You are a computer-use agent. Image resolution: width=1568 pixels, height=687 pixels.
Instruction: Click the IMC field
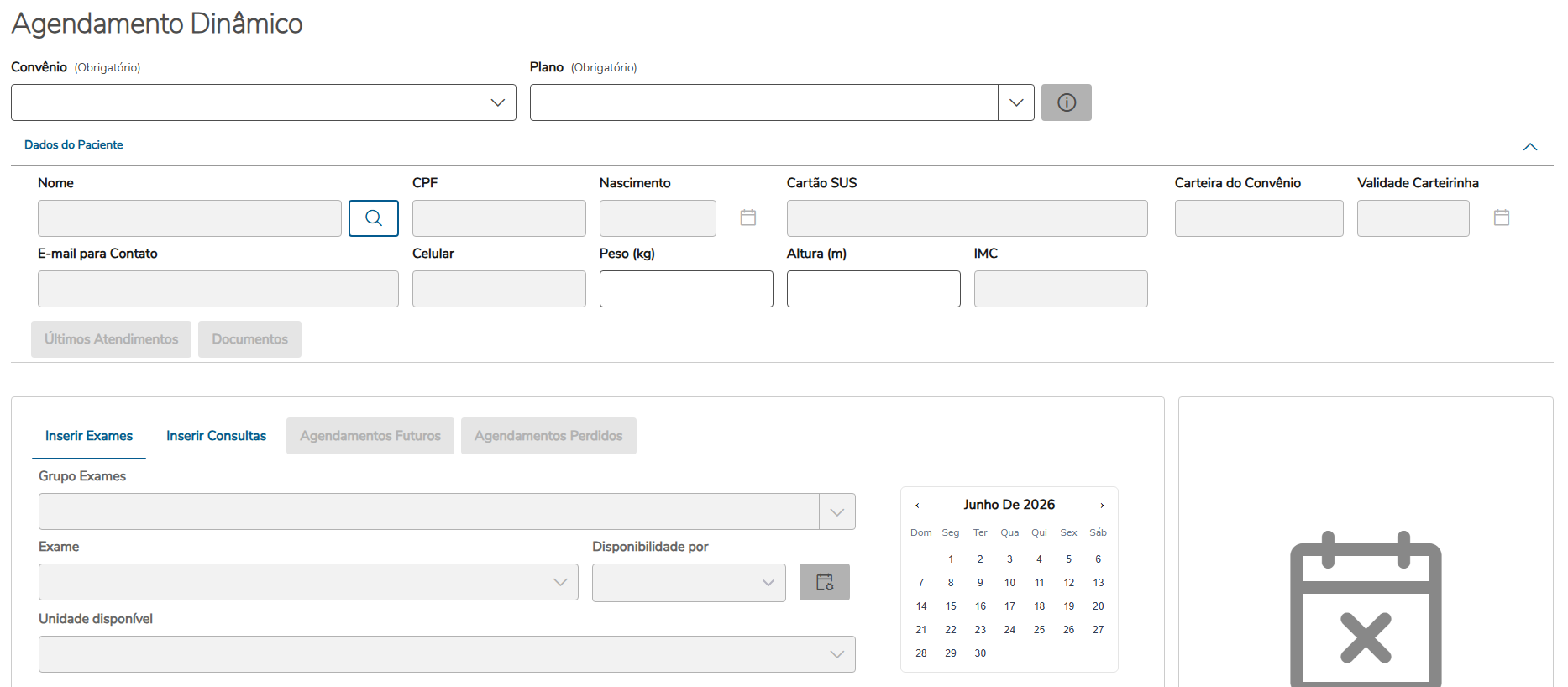coord(1061,289)
